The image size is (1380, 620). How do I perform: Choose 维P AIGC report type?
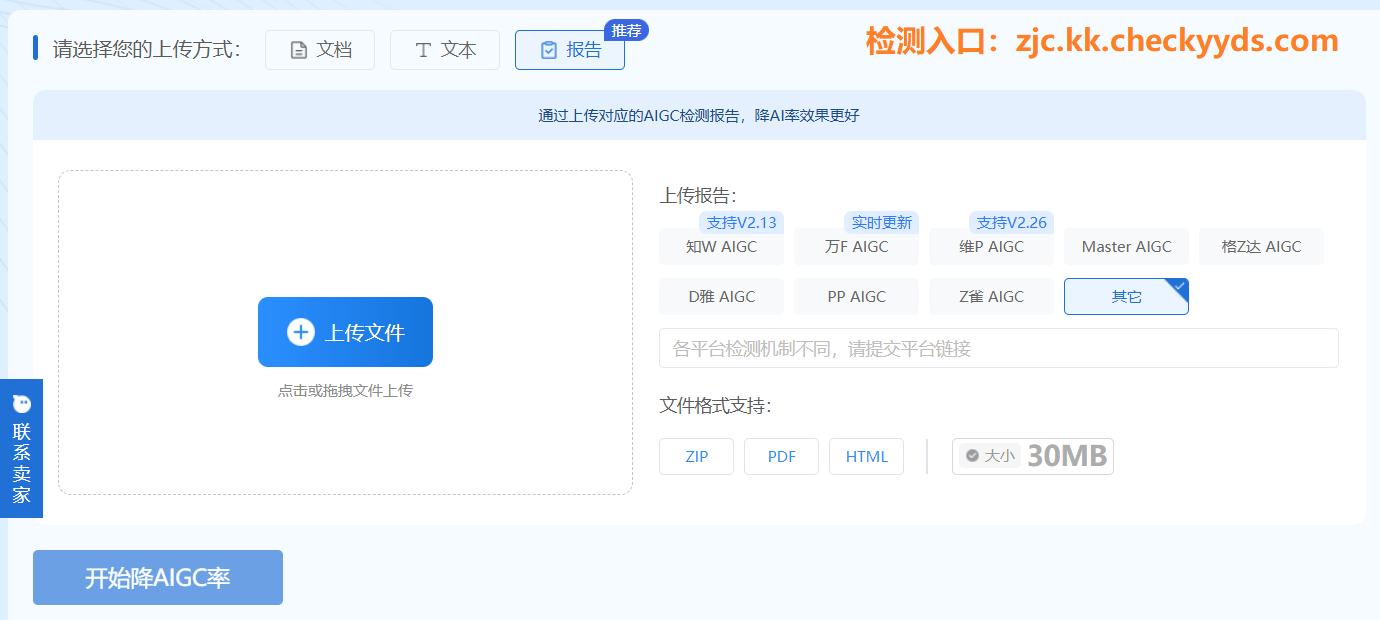(x=991, y=247)
